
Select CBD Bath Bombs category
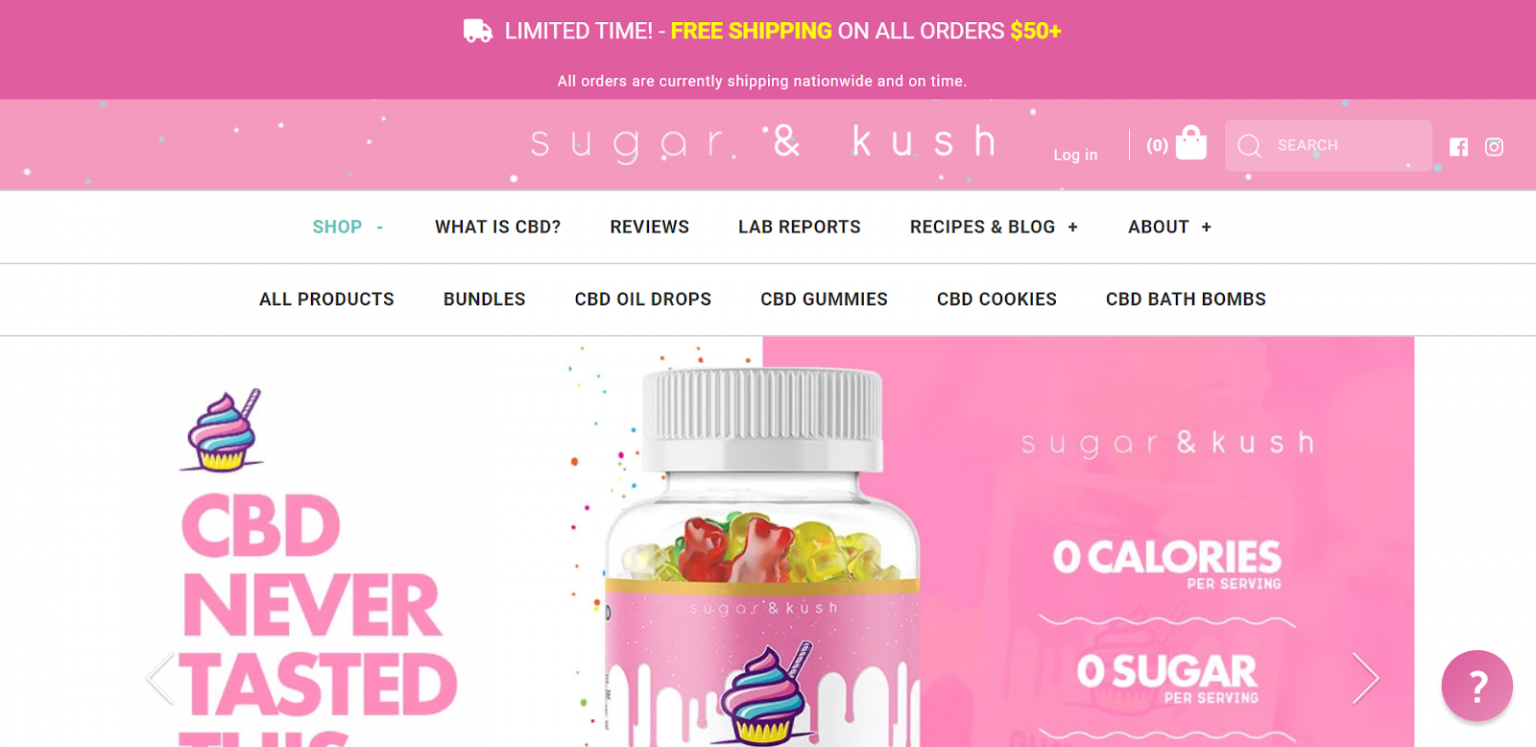tap(1186, 299)
